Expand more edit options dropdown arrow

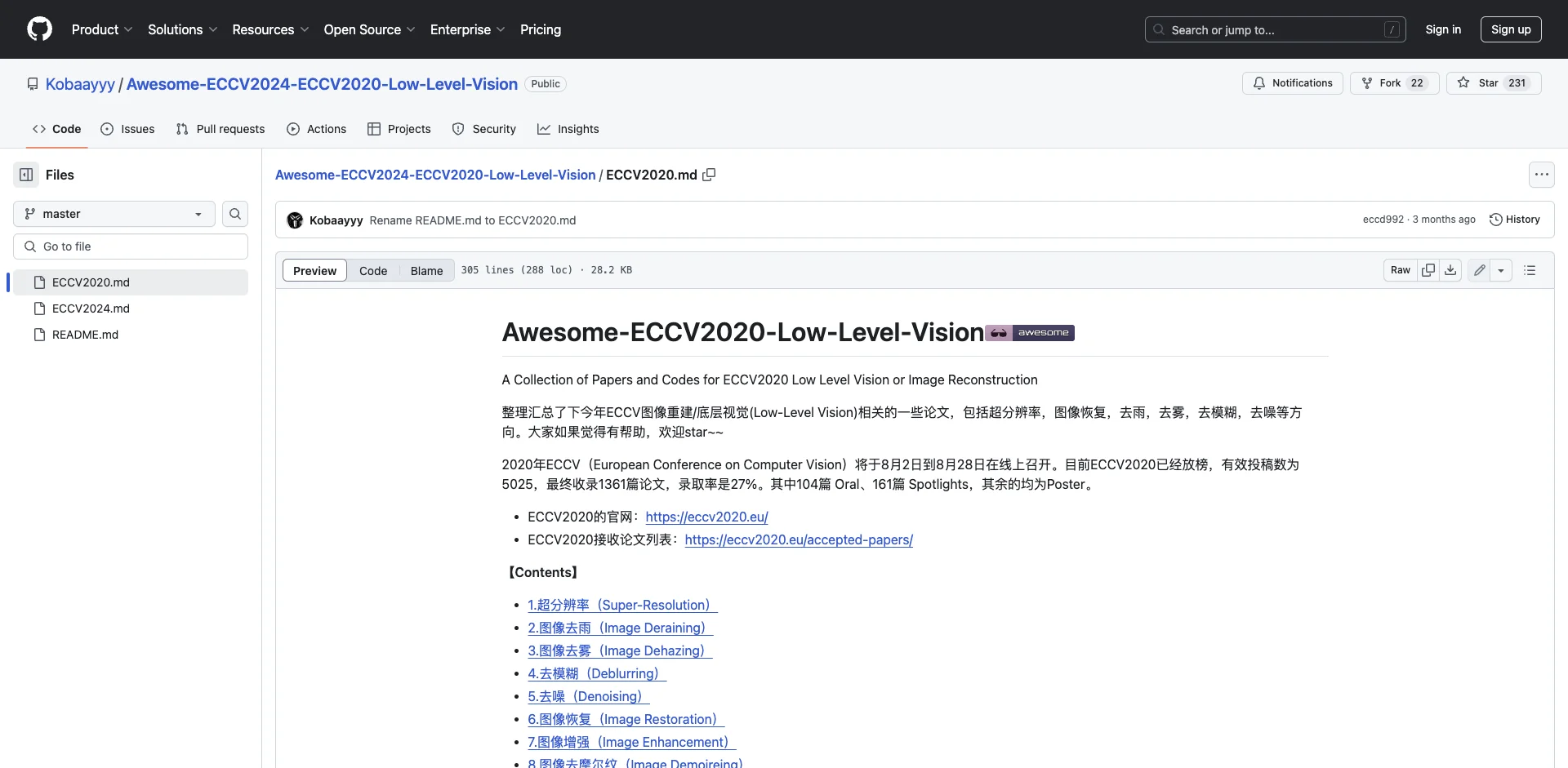pyautogui.click(x=1501, y=270)
